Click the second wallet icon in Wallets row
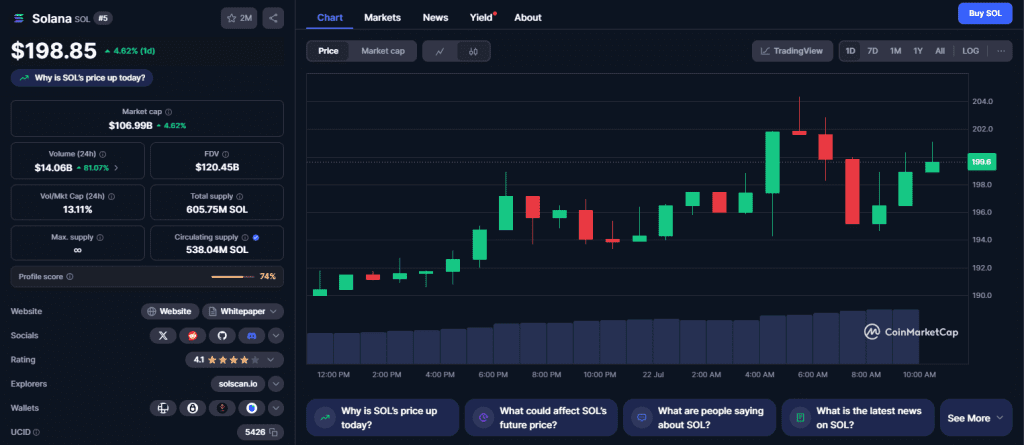This screenshot has height=445, width=1024. point(192,408)
